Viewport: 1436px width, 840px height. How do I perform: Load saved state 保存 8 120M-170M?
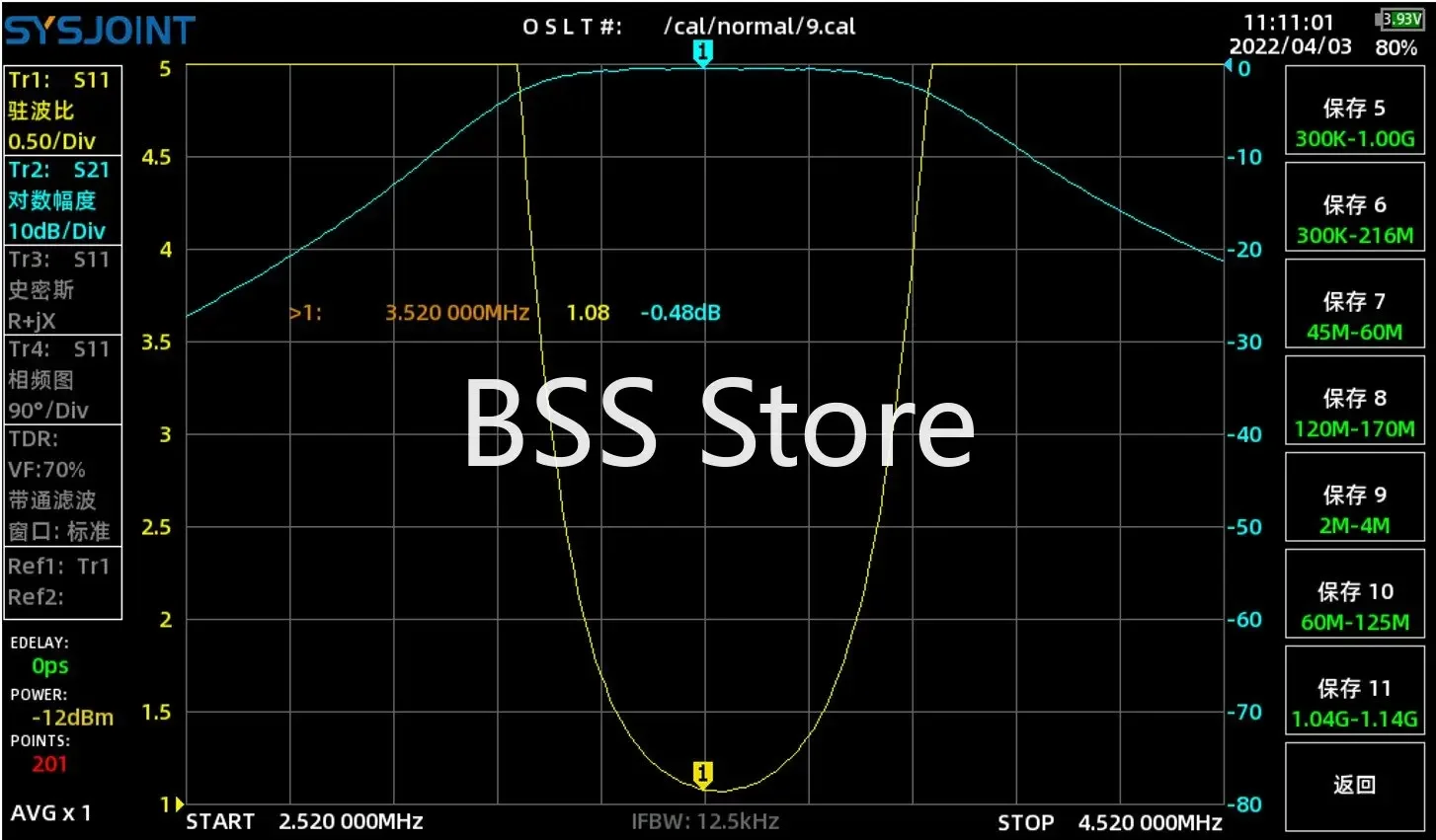(1354, 400)
